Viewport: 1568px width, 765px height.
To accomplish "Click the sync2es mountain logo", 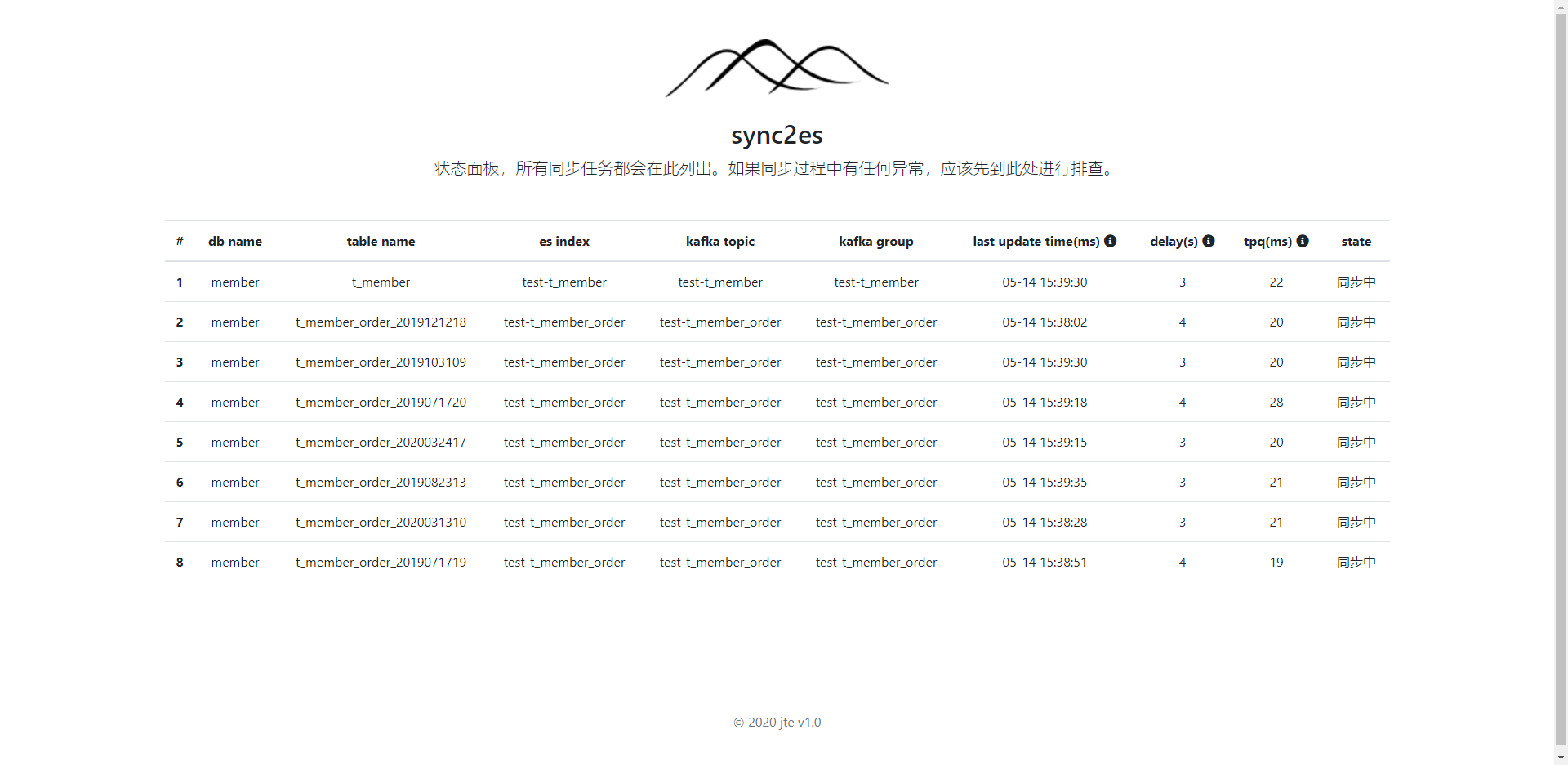I will pos(777,67).
